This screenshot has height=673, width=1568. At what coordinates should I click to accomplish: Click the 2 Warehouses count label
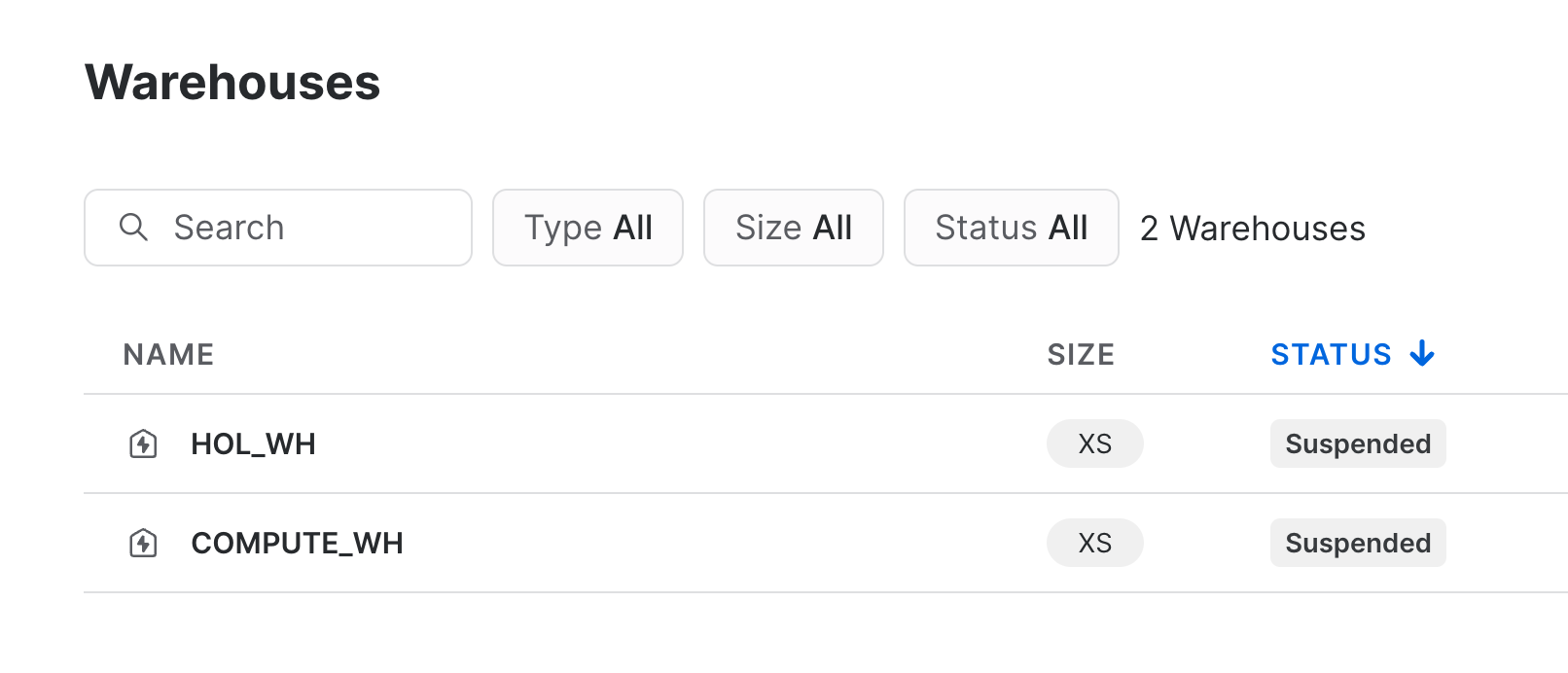pyautogui.click(x=1252, y=229)
